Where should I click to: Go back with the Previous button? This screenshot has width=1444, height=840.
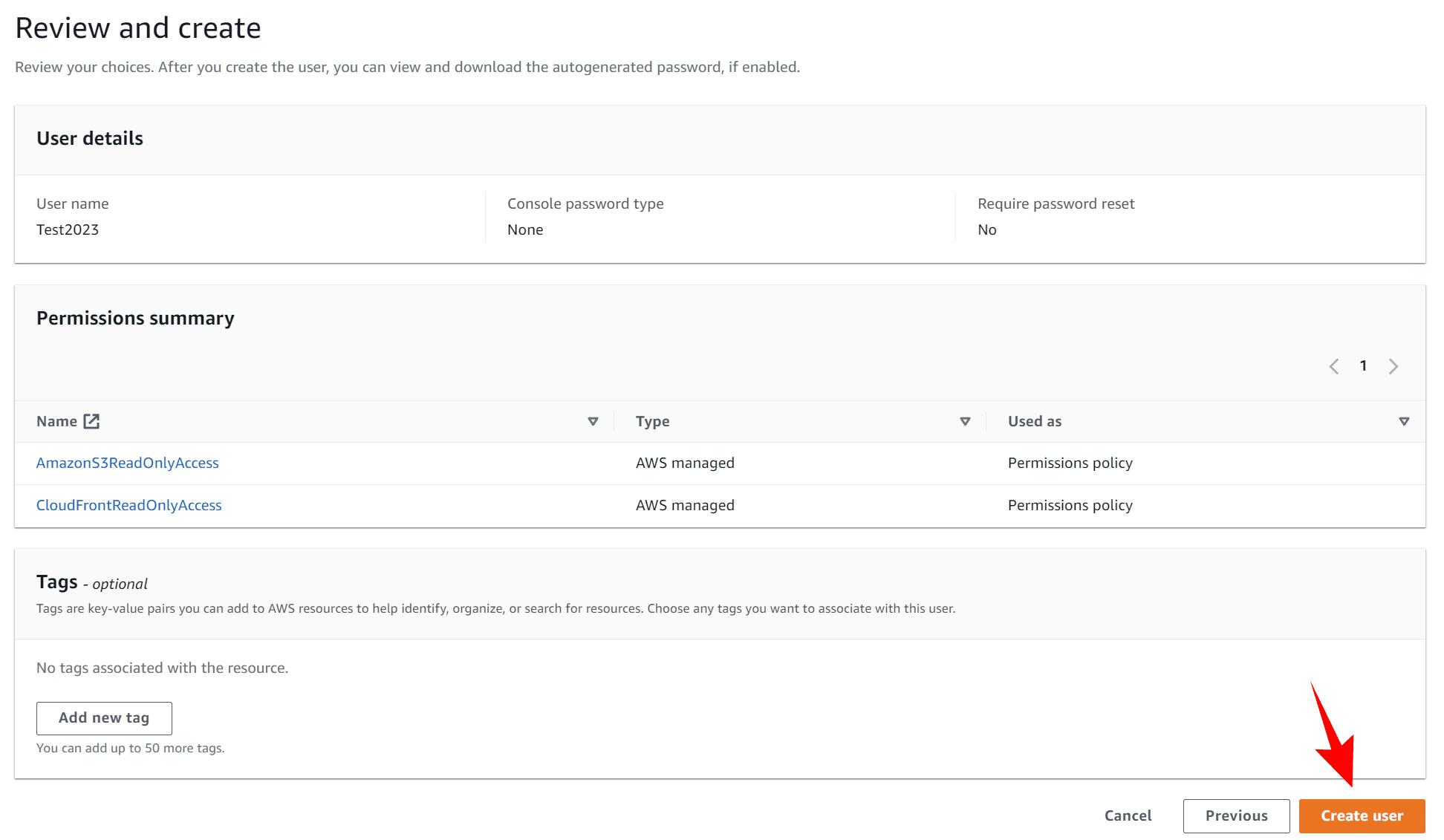pos(1237,815)
